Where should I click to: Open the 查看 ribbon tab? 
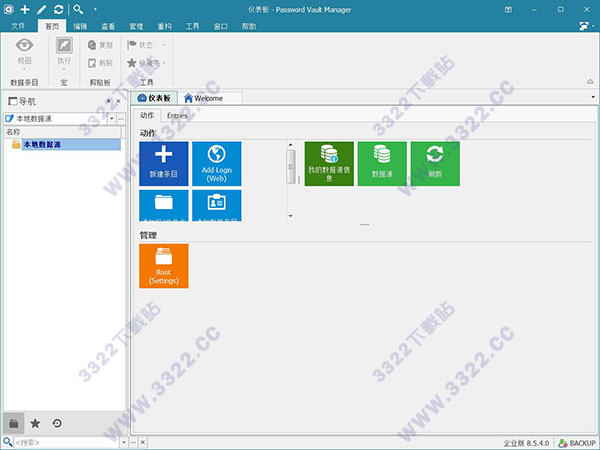coord(108,26)
